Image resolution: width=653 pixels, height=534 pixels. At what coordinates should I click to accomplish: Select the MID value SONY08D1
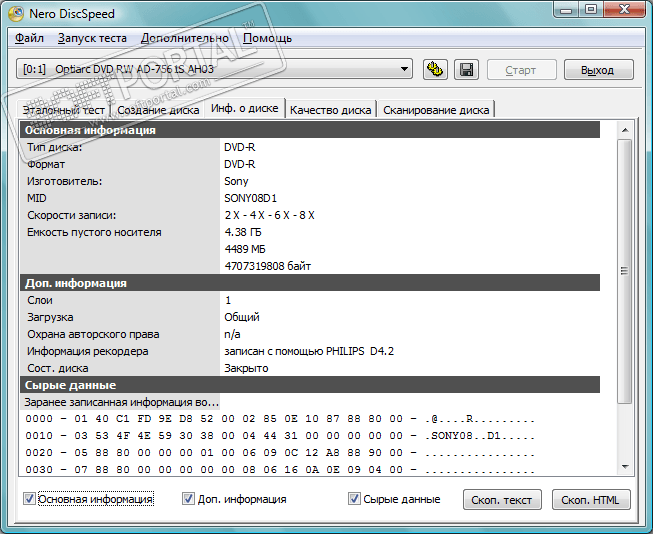[250, 198]
